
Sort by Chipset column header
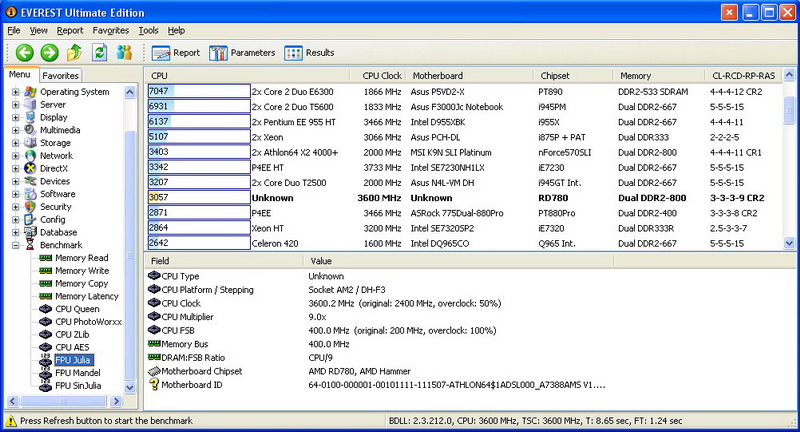tap(573, 75)
